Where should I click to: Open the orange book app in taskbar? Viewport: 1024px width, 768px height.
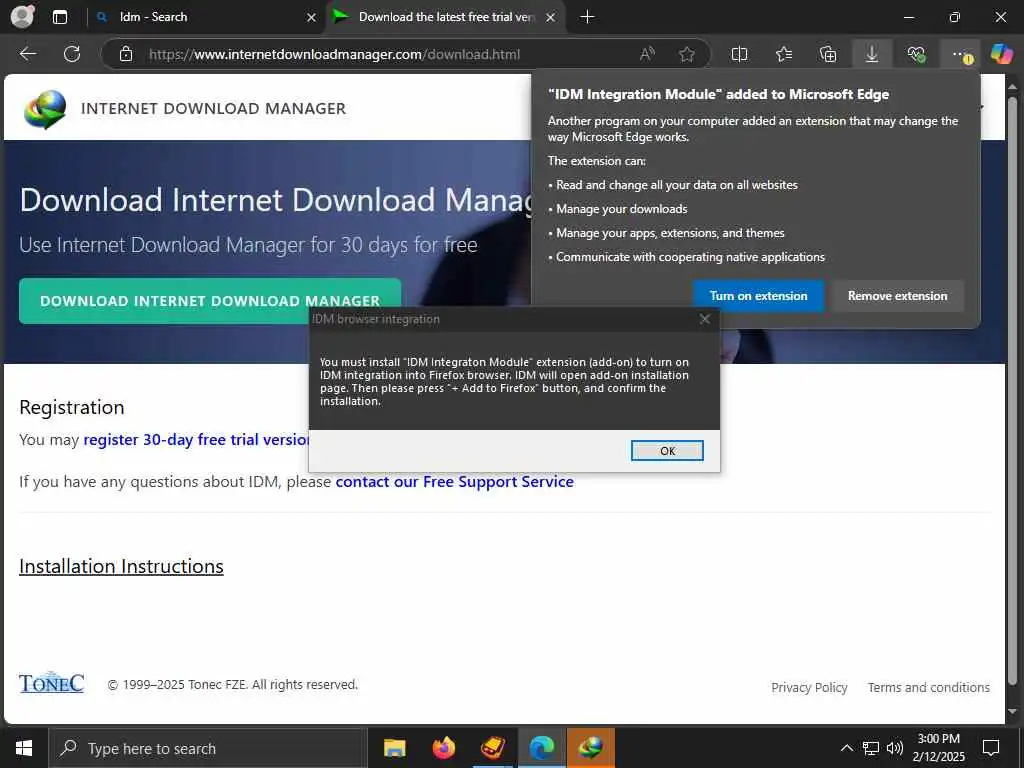[493, 748]
